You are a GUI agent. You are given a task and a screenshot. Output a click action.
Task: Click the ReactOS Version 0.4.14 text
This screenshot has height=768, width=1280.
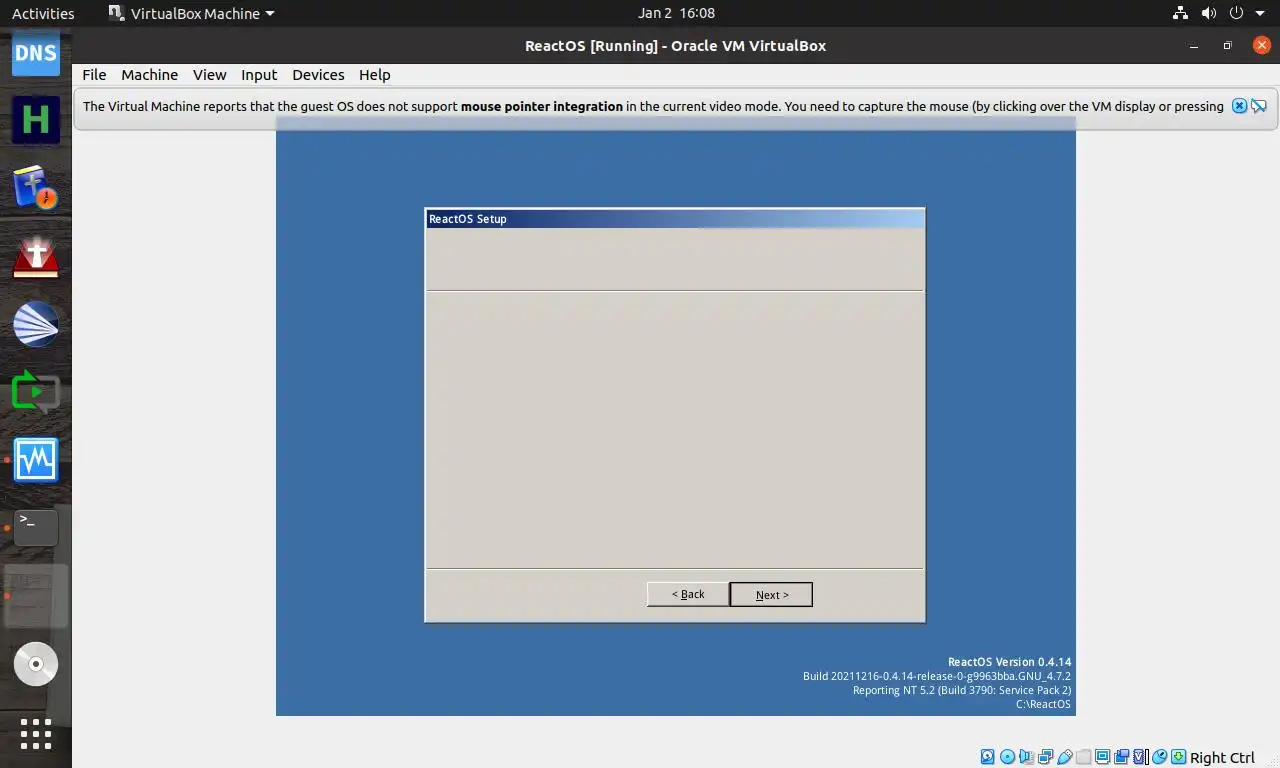pyautogui.click(x=1009, y=662)
